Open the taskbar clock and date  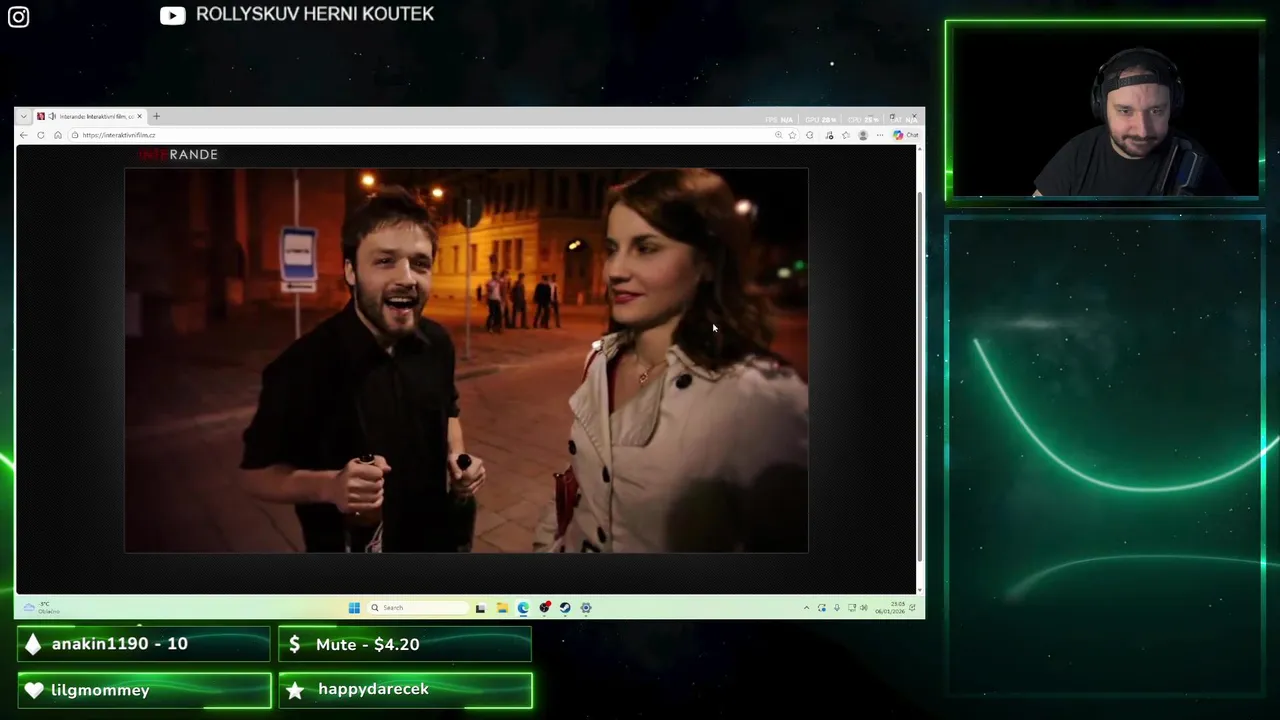pos(890,608)
